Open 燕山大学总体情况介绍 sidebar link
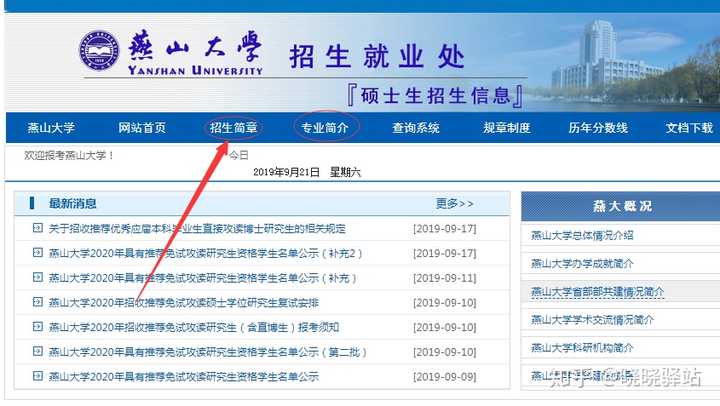The height and width of the screenshot is (406, 720). pos(582,236)
